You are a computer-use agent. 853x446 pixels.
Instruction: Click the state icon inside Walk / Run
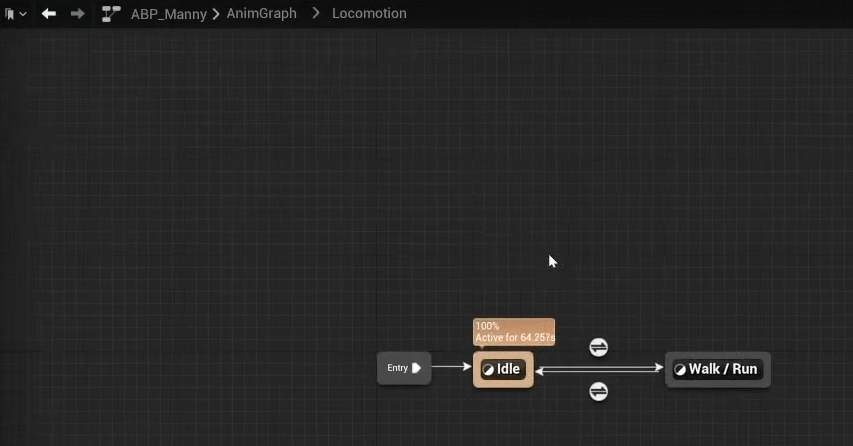[680, 369]
